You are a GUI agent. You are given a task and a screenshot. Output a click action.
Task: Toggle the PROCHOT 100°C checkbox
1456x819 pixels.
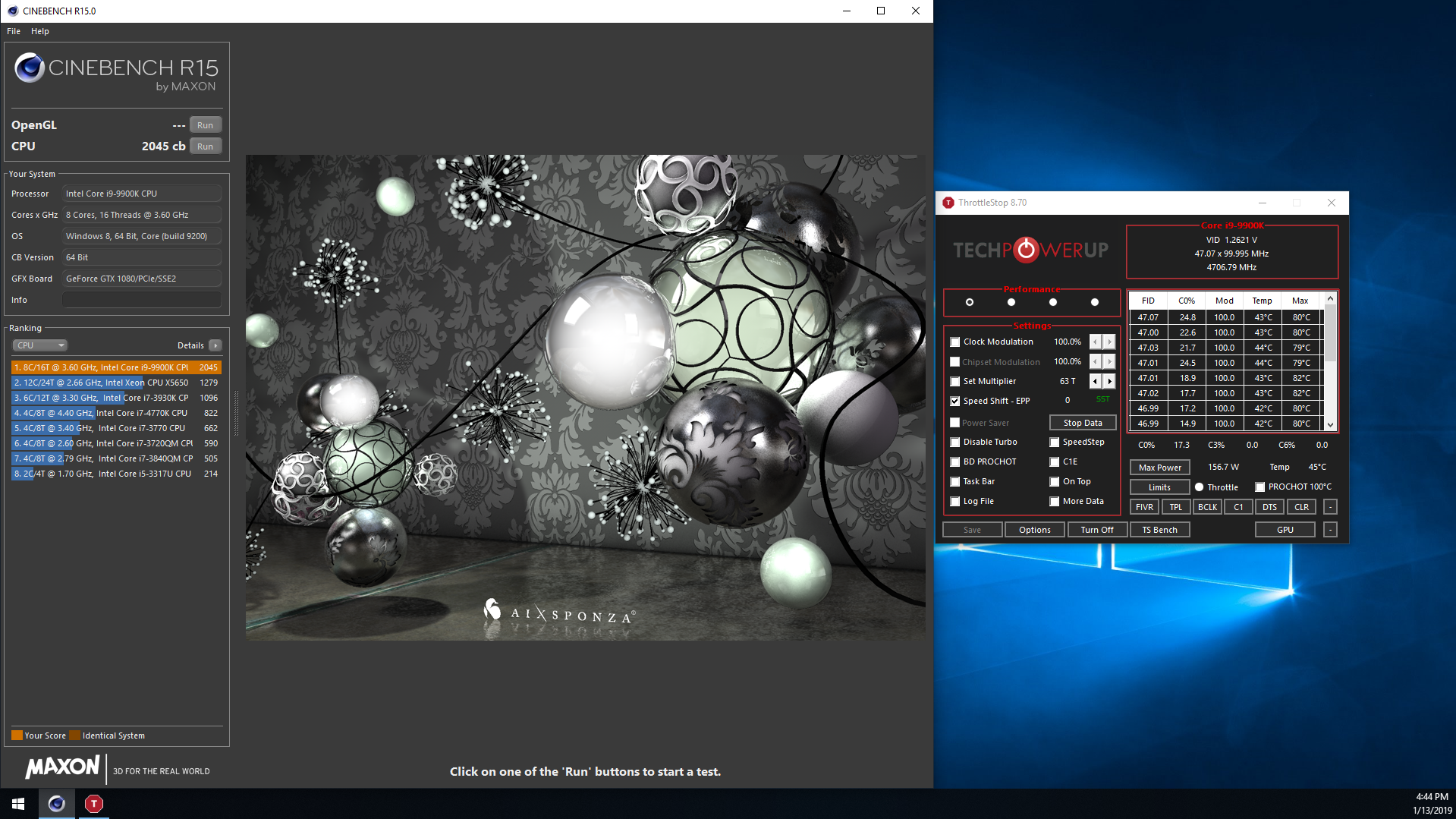(1260, 487)
